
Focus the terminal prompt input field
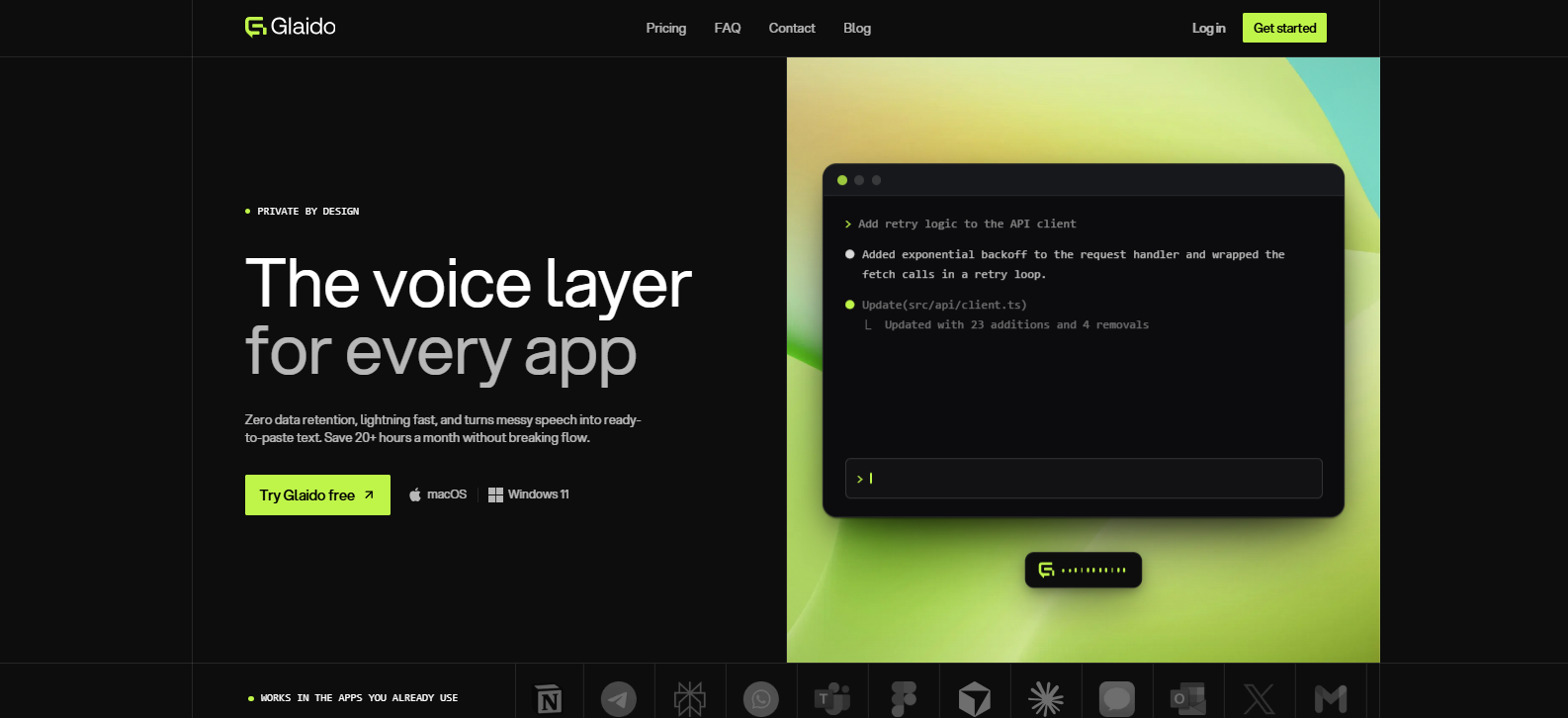coord(1084,478)
